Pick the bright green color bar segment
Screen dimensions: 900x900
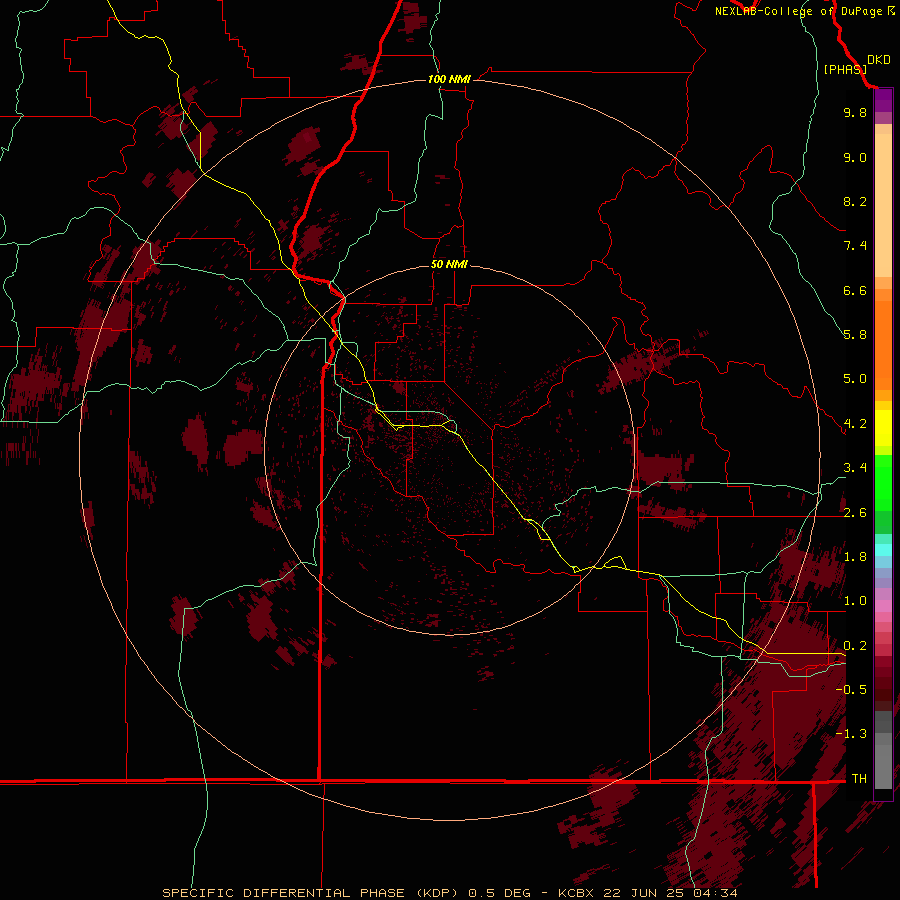point(883,482)
